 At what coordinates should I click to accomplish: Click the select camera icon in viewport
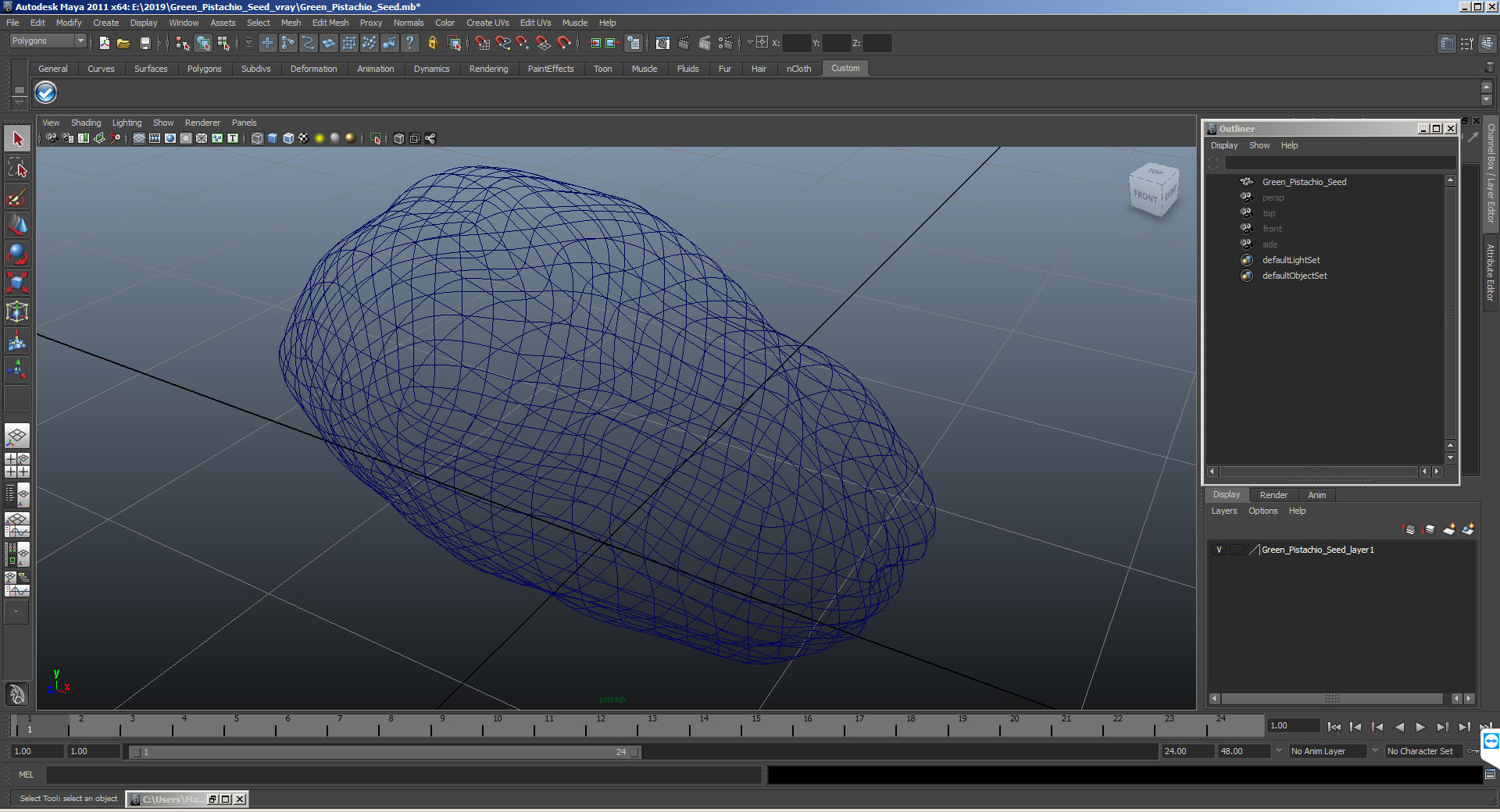52,138
